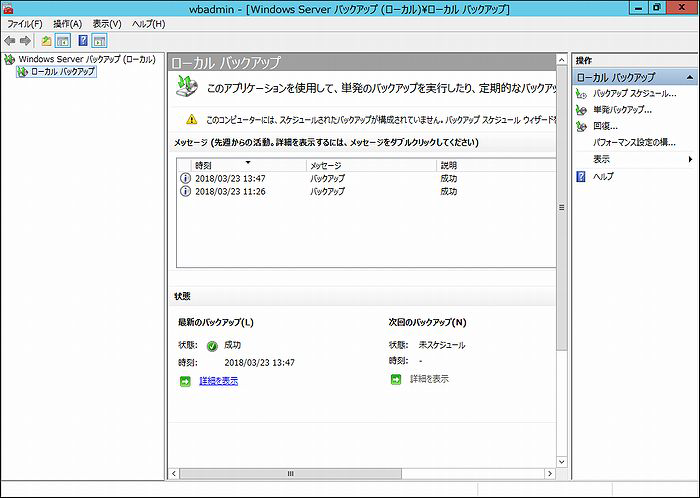Click the ヘルプ action icon in 操作 pane
Viewport: 700px width, 498px height.
point(581,177)
